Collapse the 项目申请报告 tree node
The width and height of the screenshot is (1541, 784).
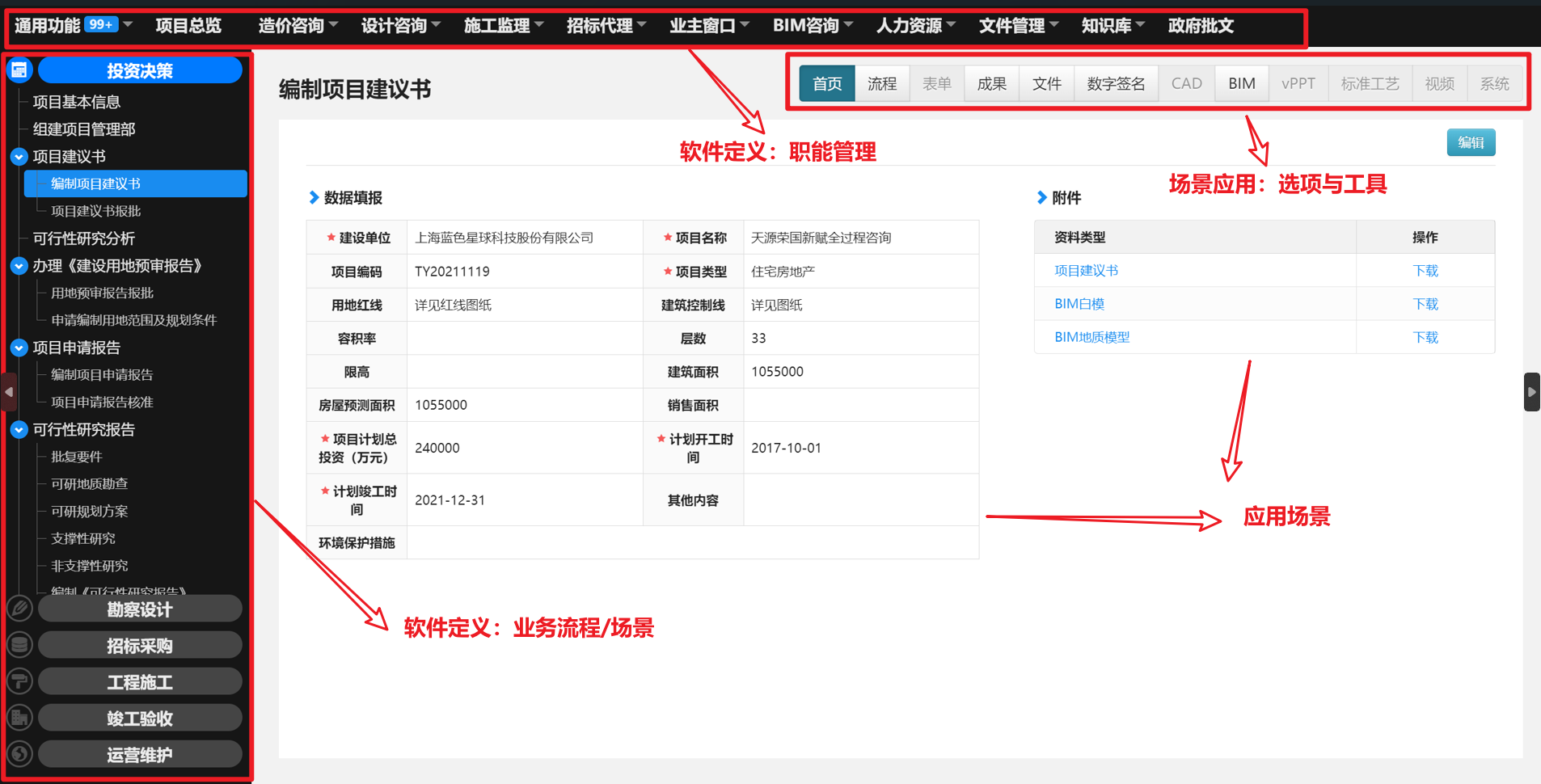click(x=19, y=348)
